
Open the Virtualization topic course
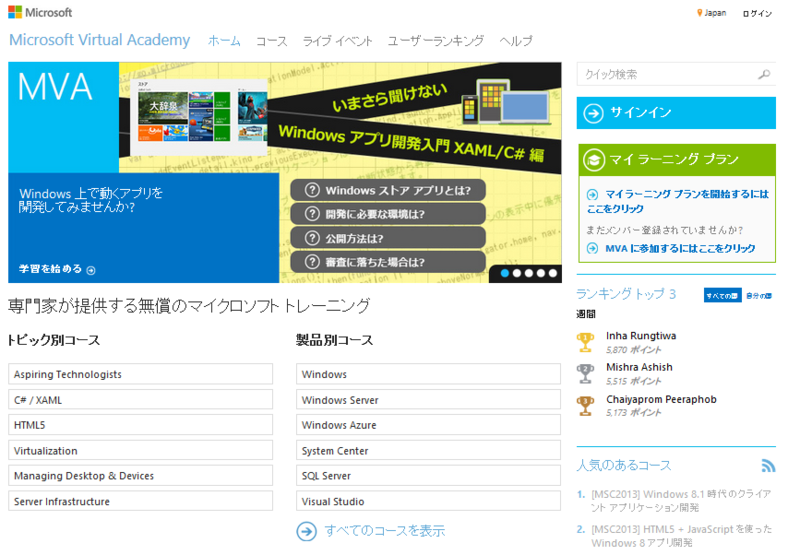(x=140, y=450)
